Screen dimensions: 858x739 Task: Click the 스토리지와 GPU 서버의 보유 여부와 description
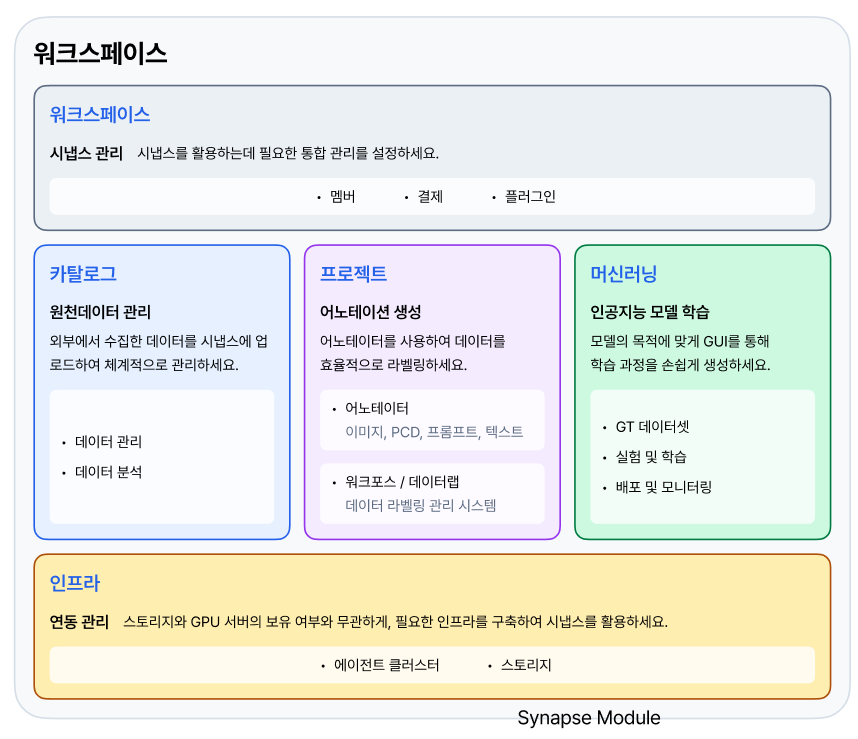[x=396, y=622]
